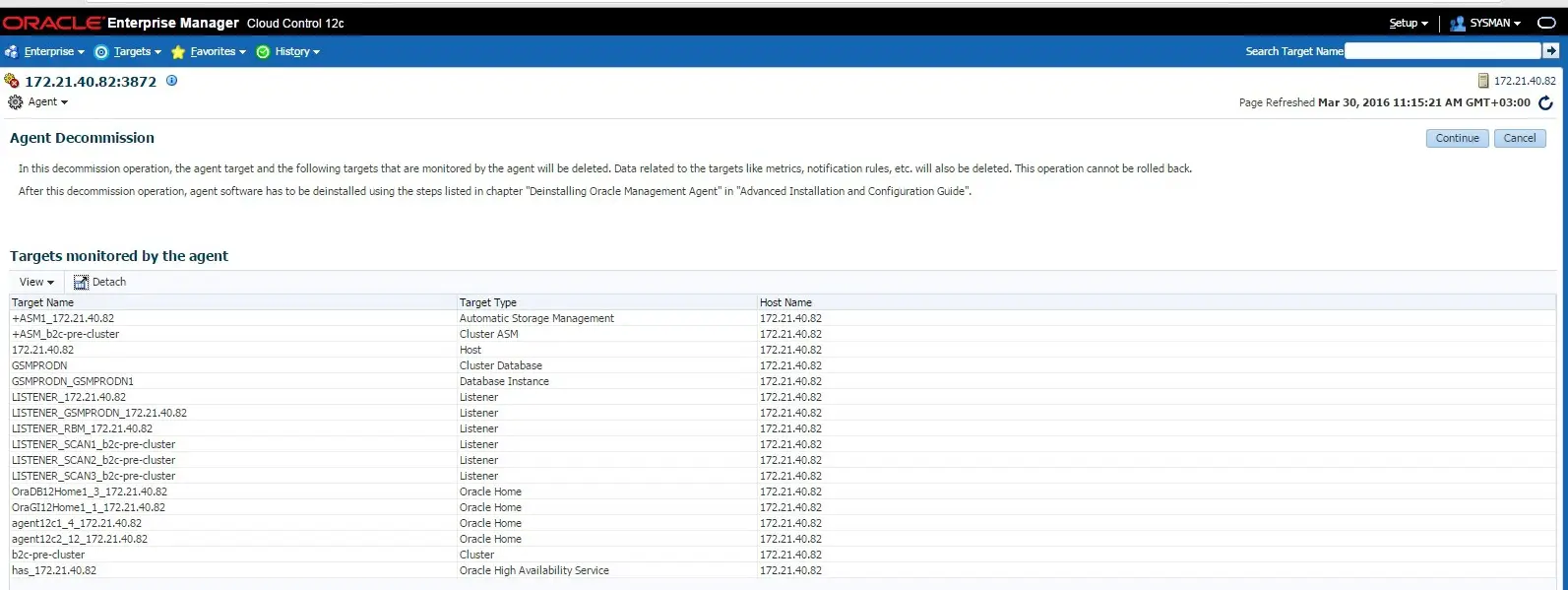Screen dimensions: 1568x590
Task: Click the search go arrow button
Action: [1551, 50]
